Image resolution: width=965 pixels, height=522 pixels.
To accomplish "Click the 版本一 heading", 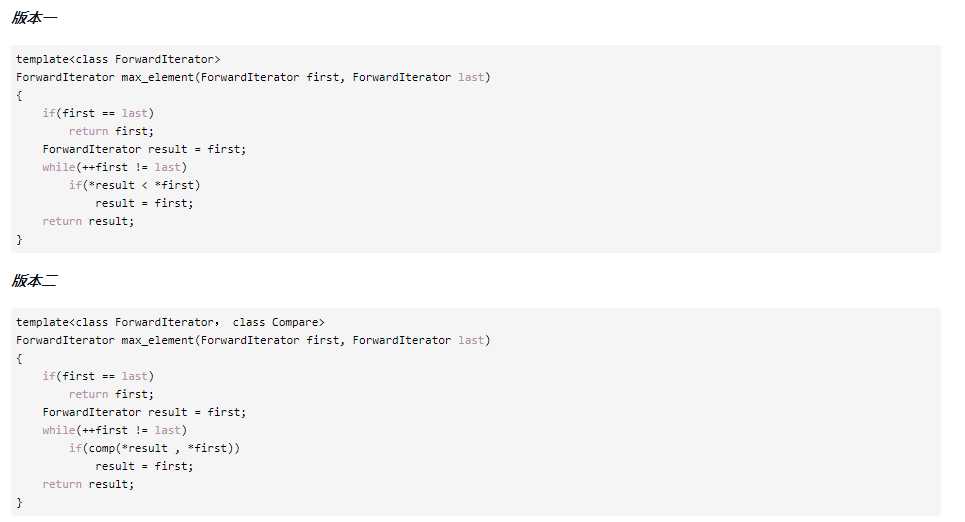I will pyautogui.click(x=34, y=18).
